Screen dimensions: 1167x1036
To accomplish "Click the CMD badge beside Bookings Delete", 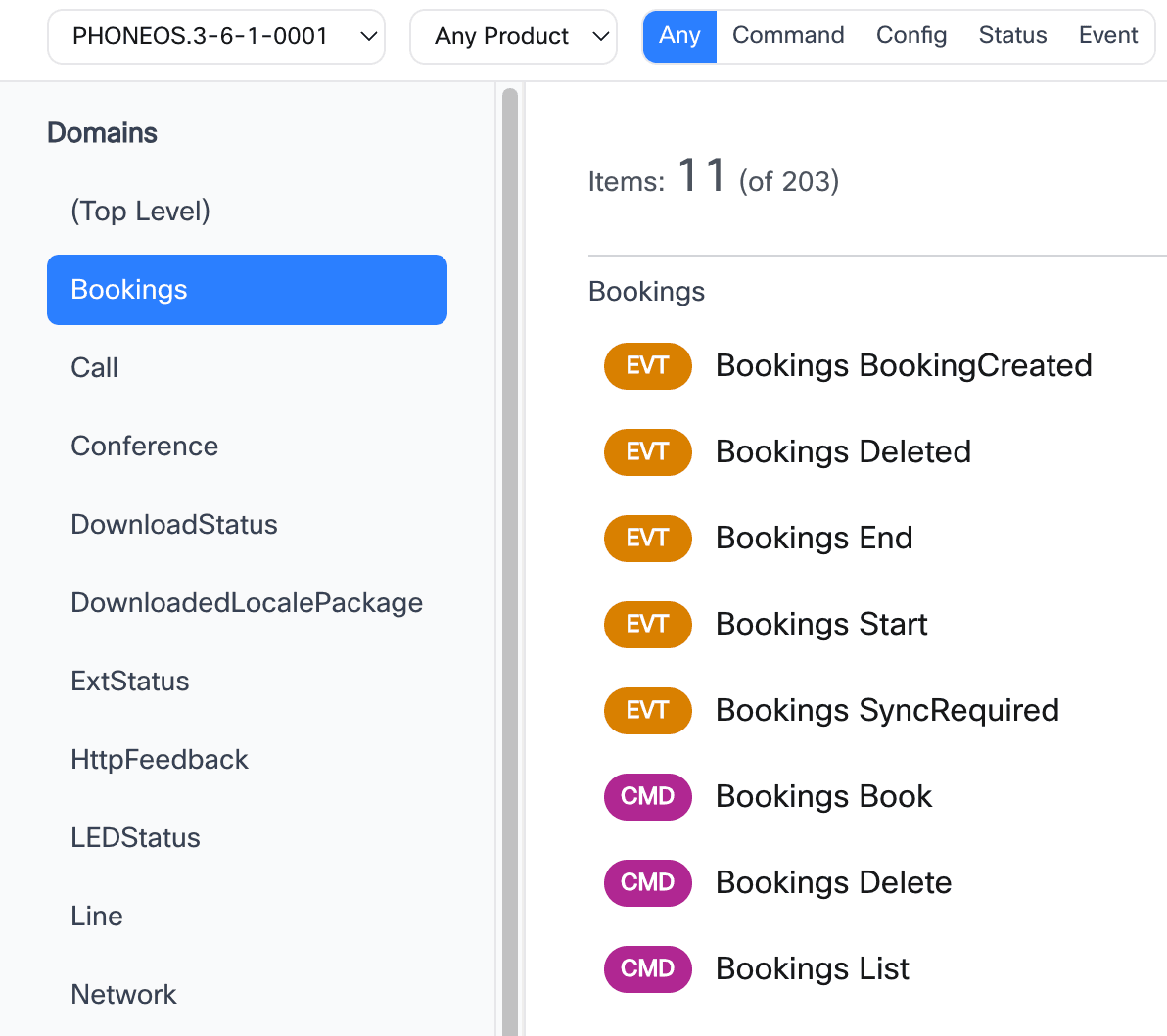I will click(x=647, y=882).
